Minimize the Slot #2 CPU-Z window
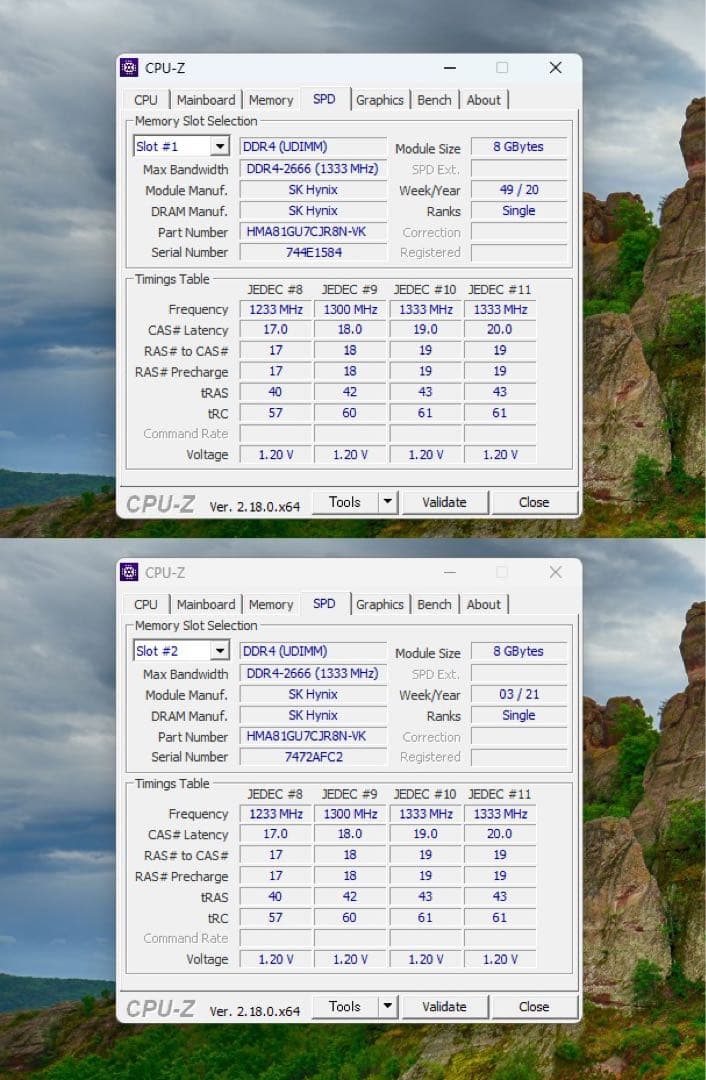This screenshot has width=706, height=1080. 450,572
